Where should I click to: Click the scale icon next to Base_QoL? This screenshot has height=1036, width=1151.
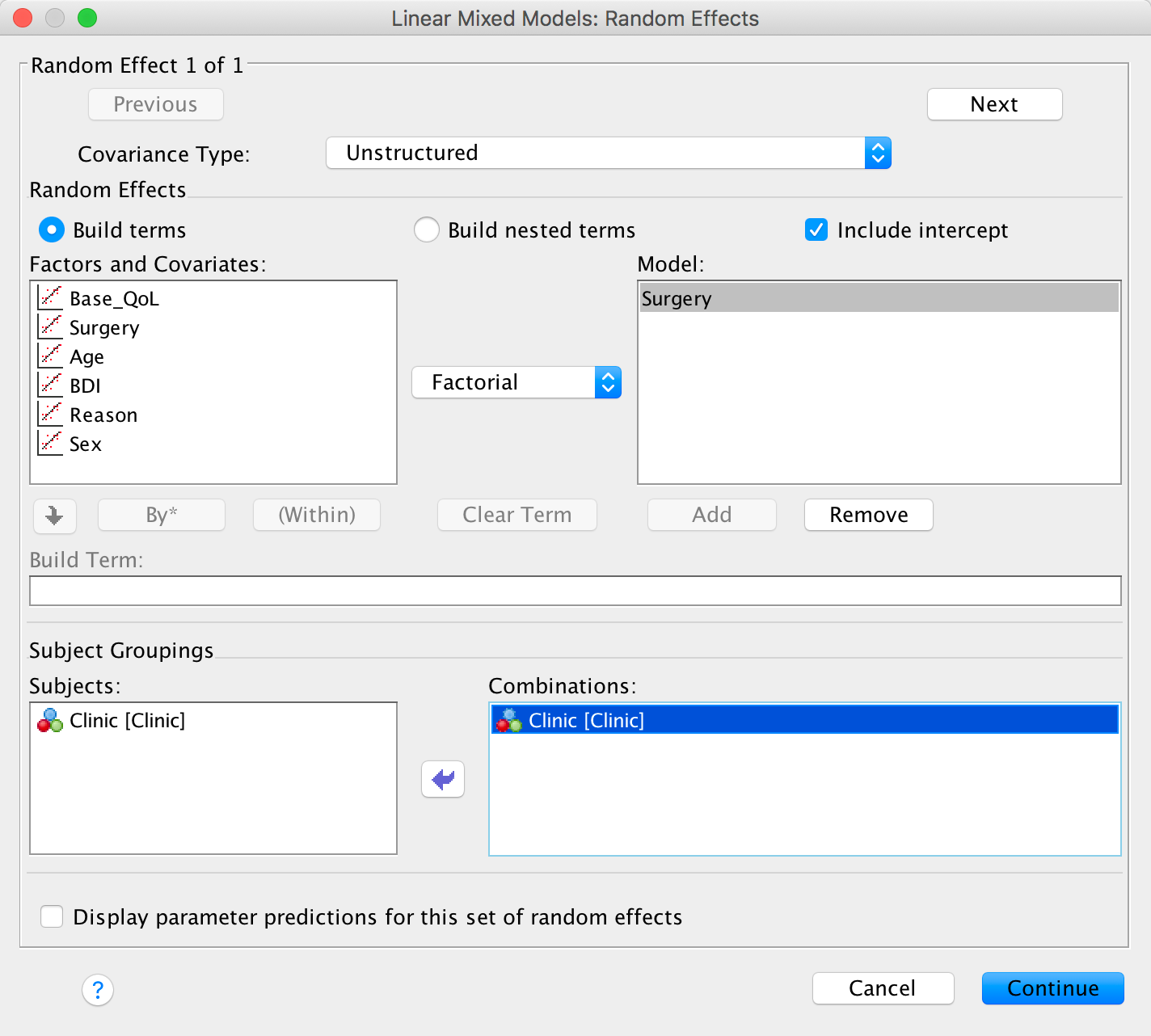(x=50, y=298)
